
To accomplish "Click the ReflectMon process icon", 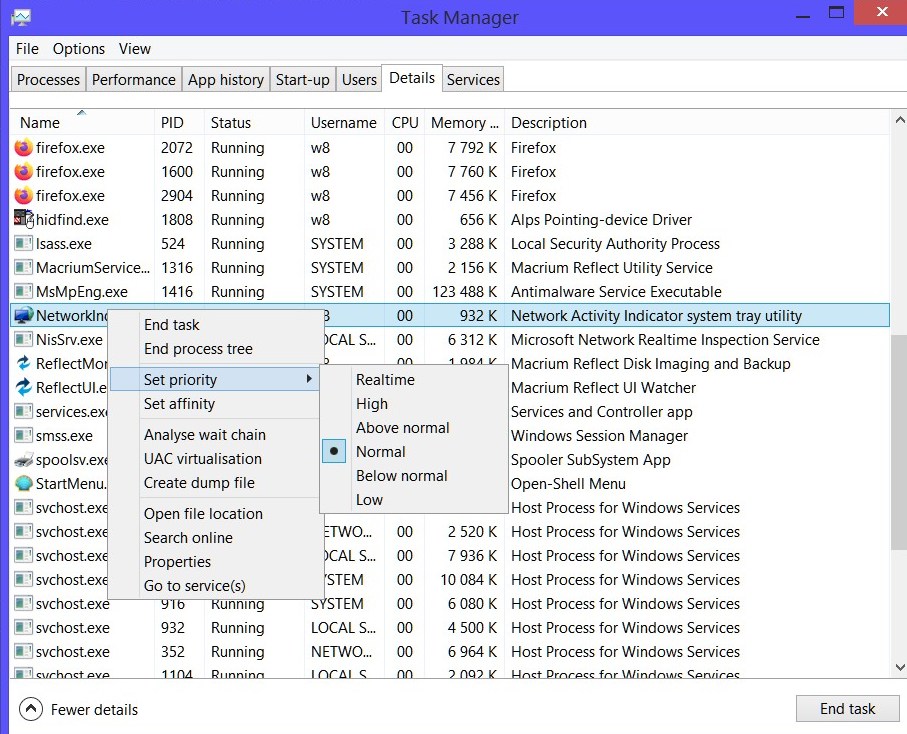I will [23, 364].
